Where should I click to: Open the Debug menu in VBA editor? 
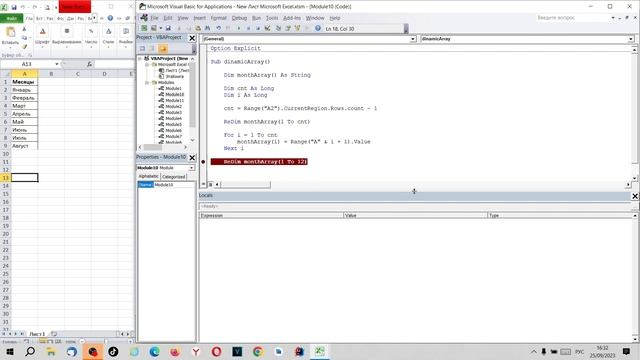pos(239,18)
